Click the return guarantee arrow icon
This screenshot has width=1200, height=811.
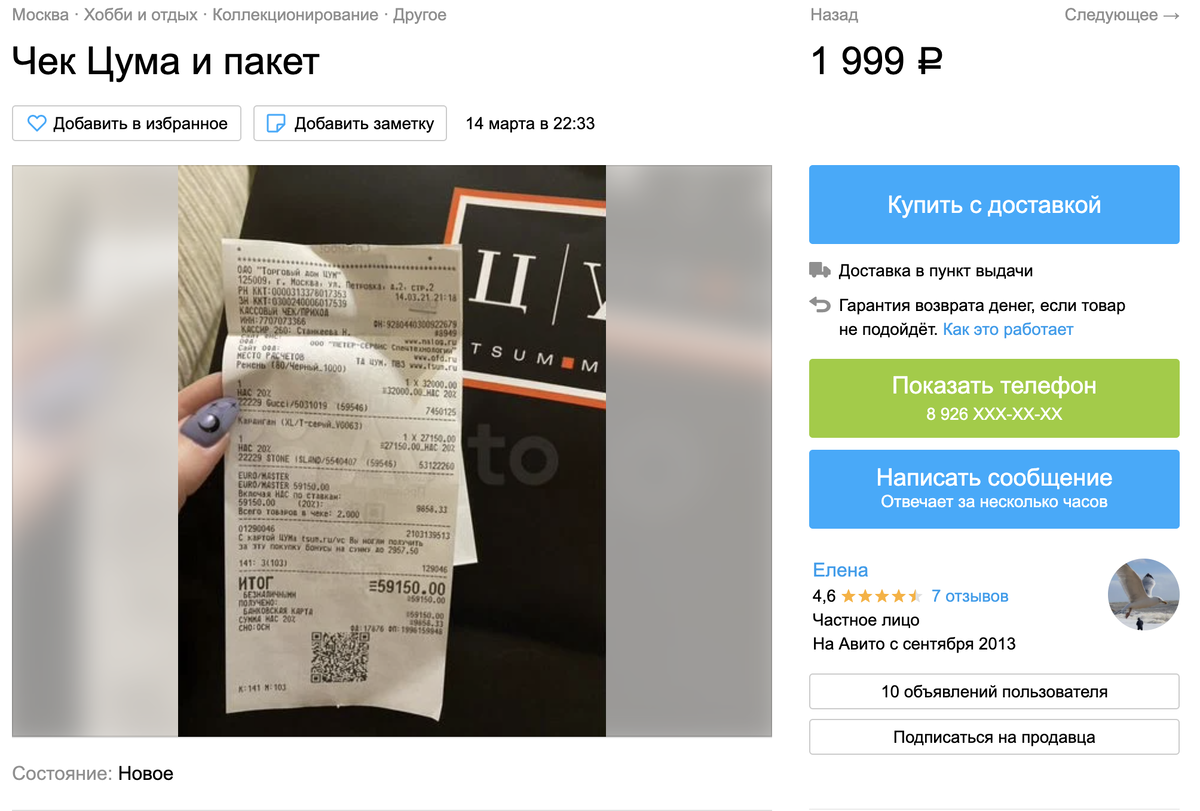820,305
